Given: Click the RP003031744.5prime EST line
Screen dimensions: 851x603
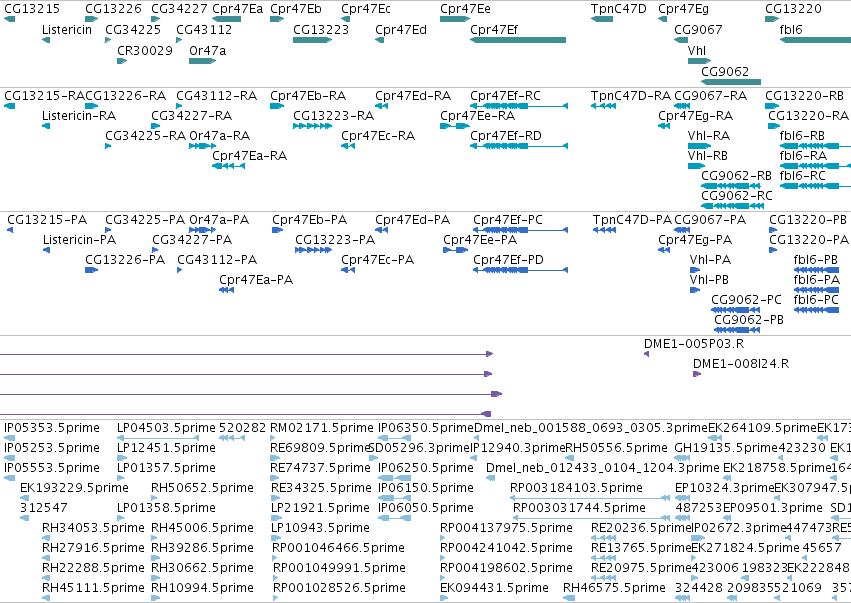Looking at the screenshot, I should coord(591,518).
